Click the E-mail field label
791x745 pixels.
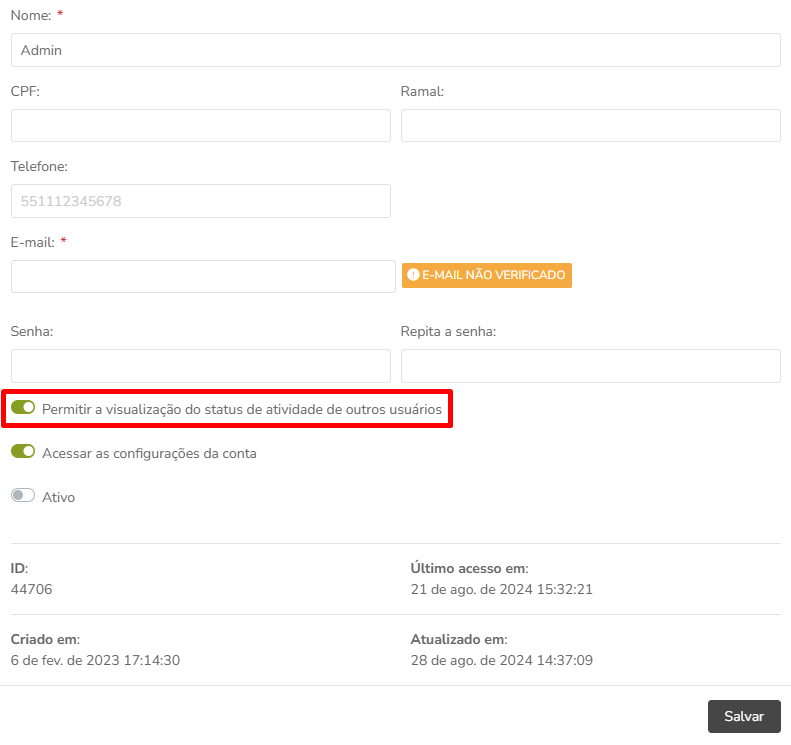32,243
